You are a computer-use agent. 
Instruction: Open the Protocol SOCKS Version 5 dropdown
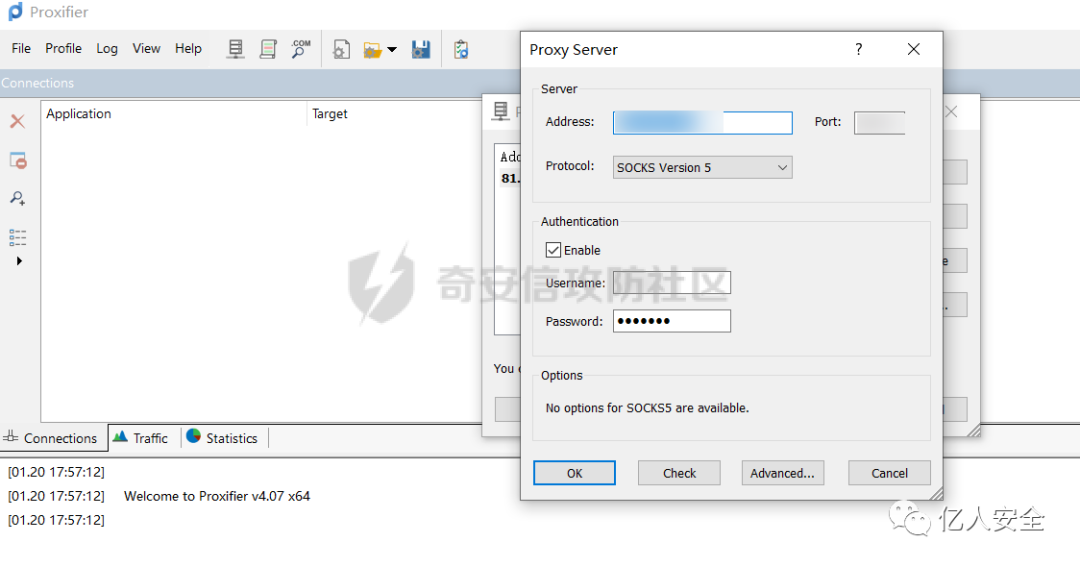(703, 167)
